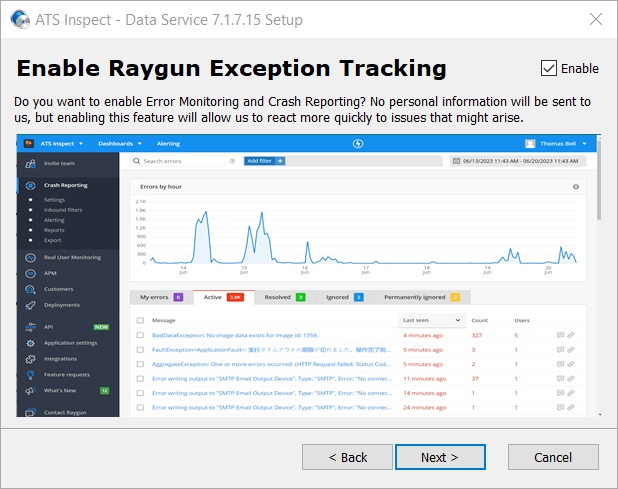Open the ATS Inspect application dropdown

coord(61,143)
